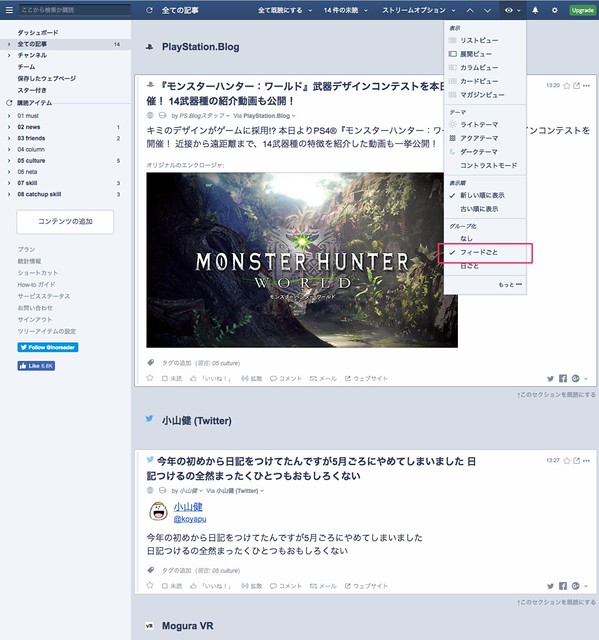Viewport: 599px width, 640px height.
Task: Open the settings gear icon
Action: point(554,10)
